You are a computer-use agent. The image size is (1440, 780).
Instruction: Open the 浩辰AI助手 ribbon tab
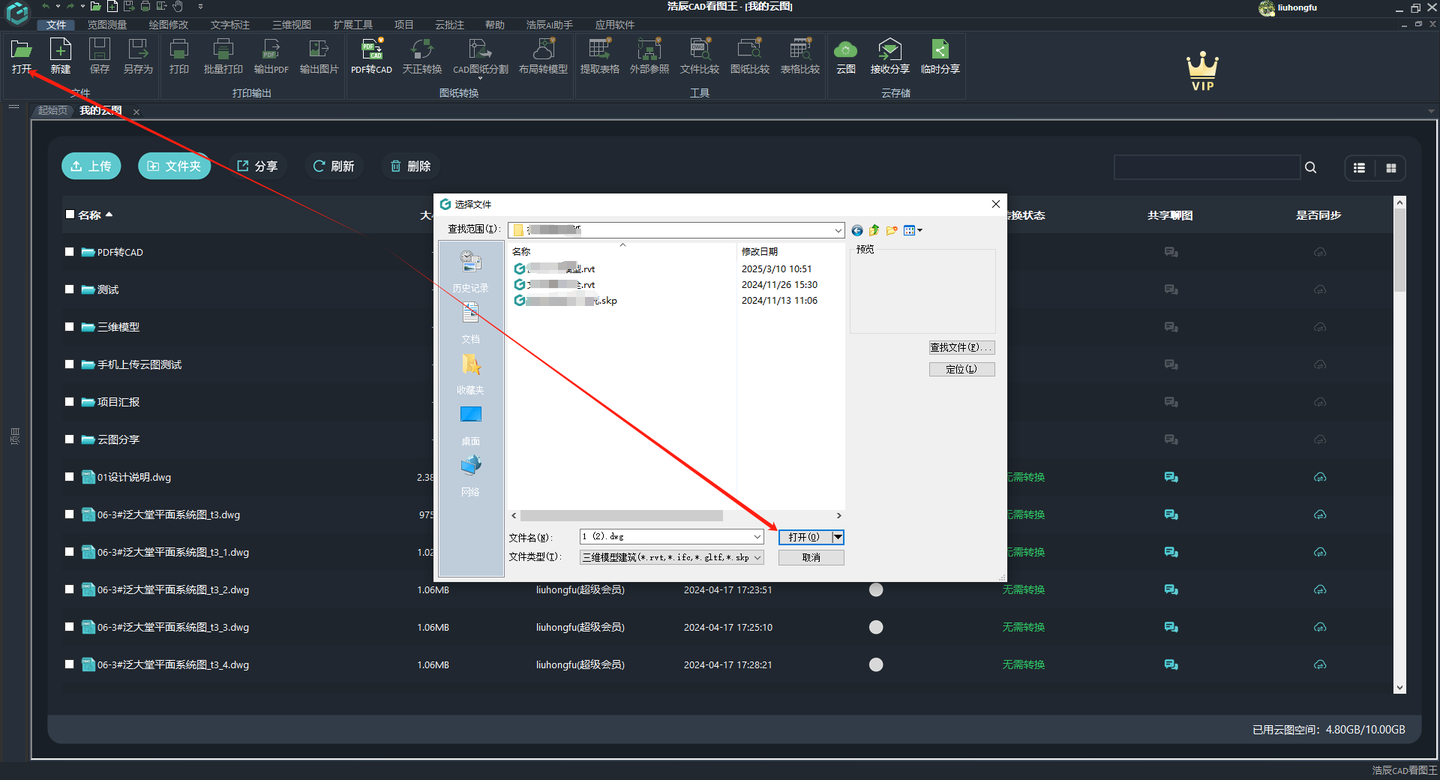[x=549, y=24]
